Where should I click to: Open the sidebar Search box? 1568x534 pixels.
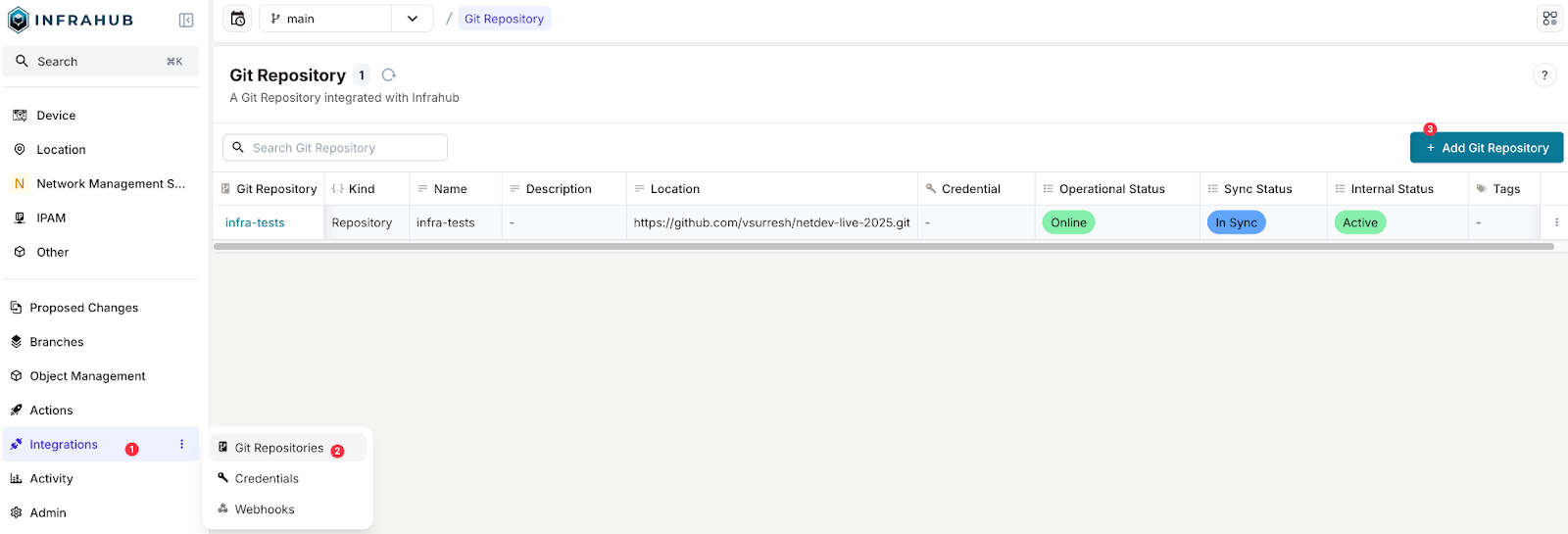(x=101, y=62)
